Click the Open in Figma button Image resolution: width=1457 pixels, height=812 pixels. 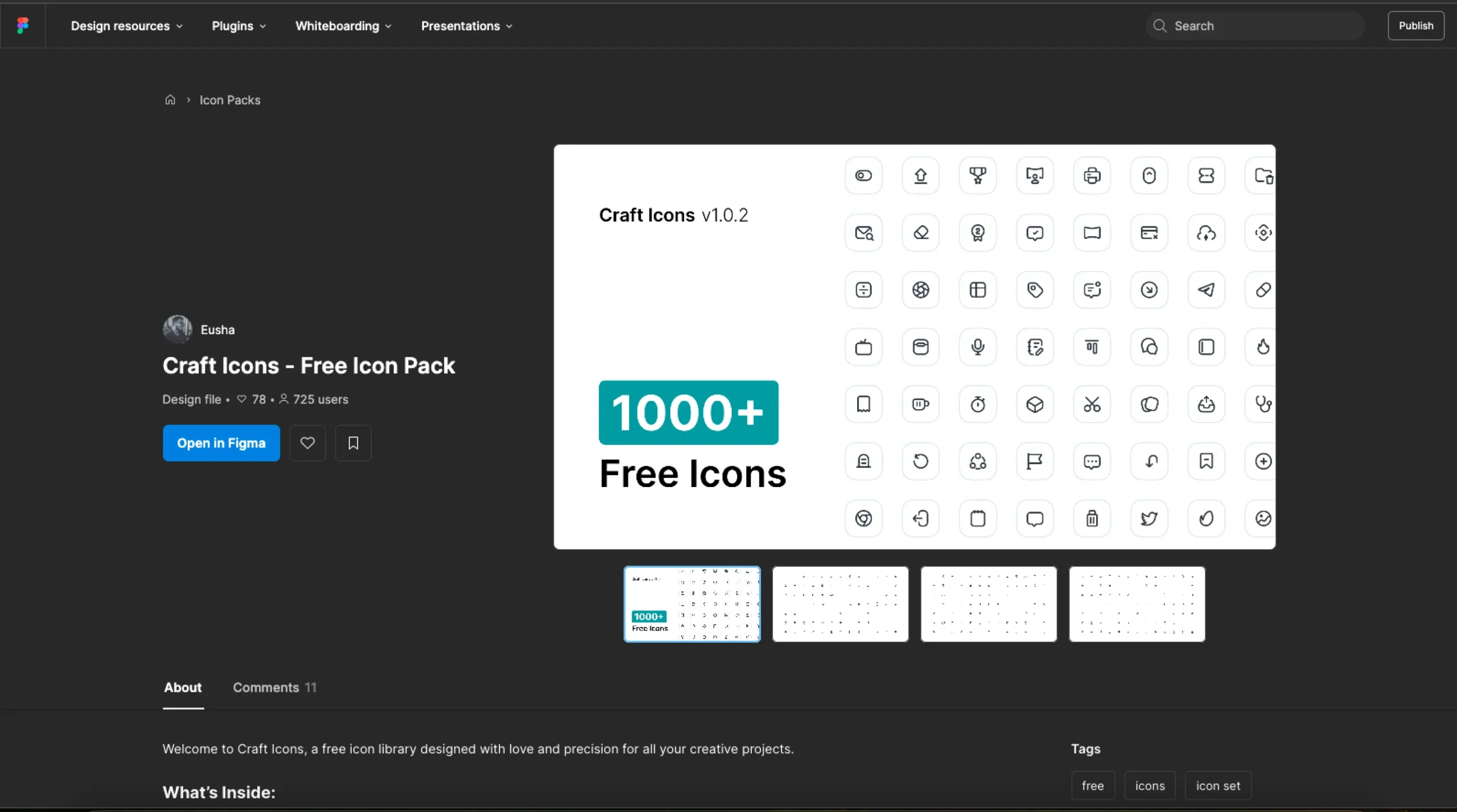(x=221, y=443)
